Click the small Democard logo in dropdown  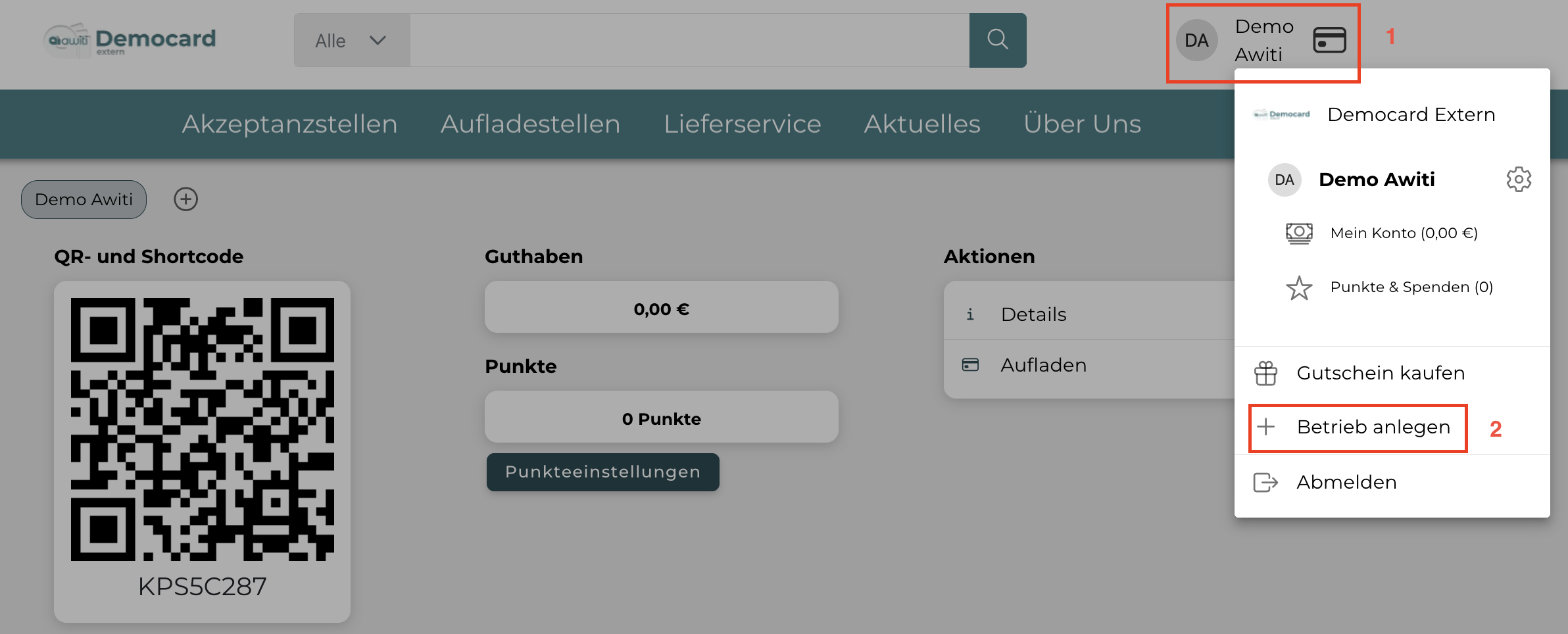coord(1282,114)
